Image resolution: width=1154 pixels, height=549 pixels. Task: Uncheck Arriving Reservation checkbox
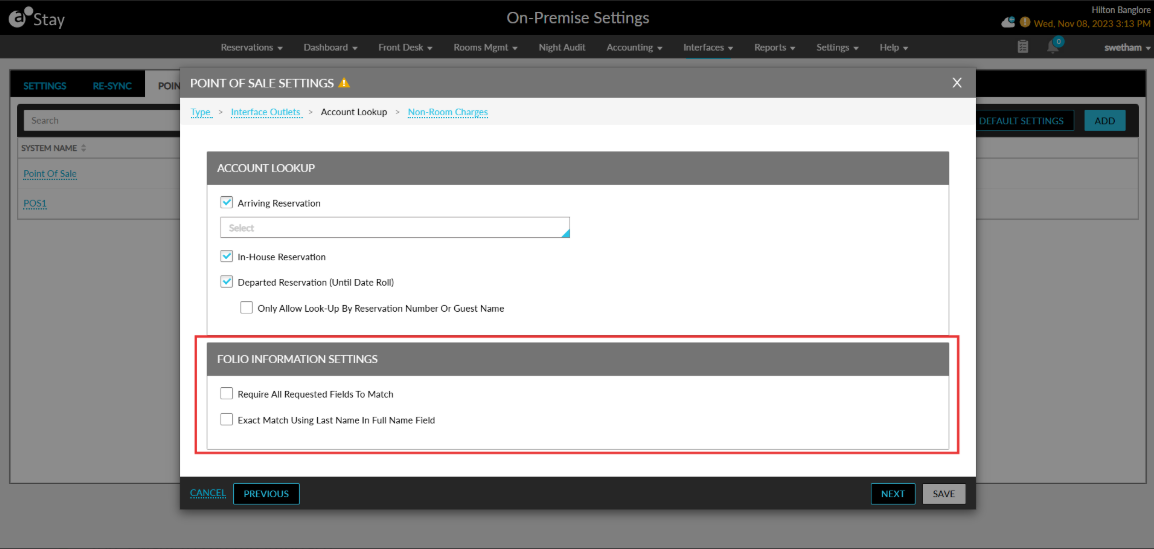[227, 202]
